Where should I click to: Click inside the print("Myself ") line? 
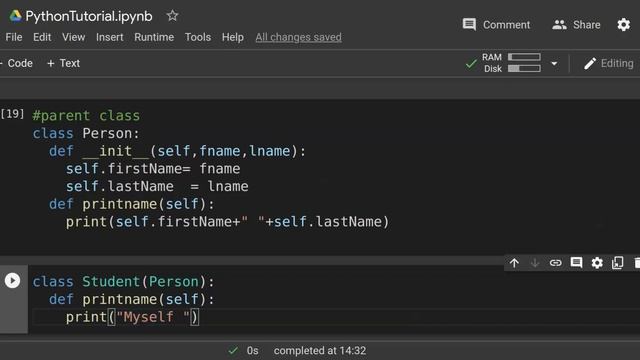click(132, 317)
